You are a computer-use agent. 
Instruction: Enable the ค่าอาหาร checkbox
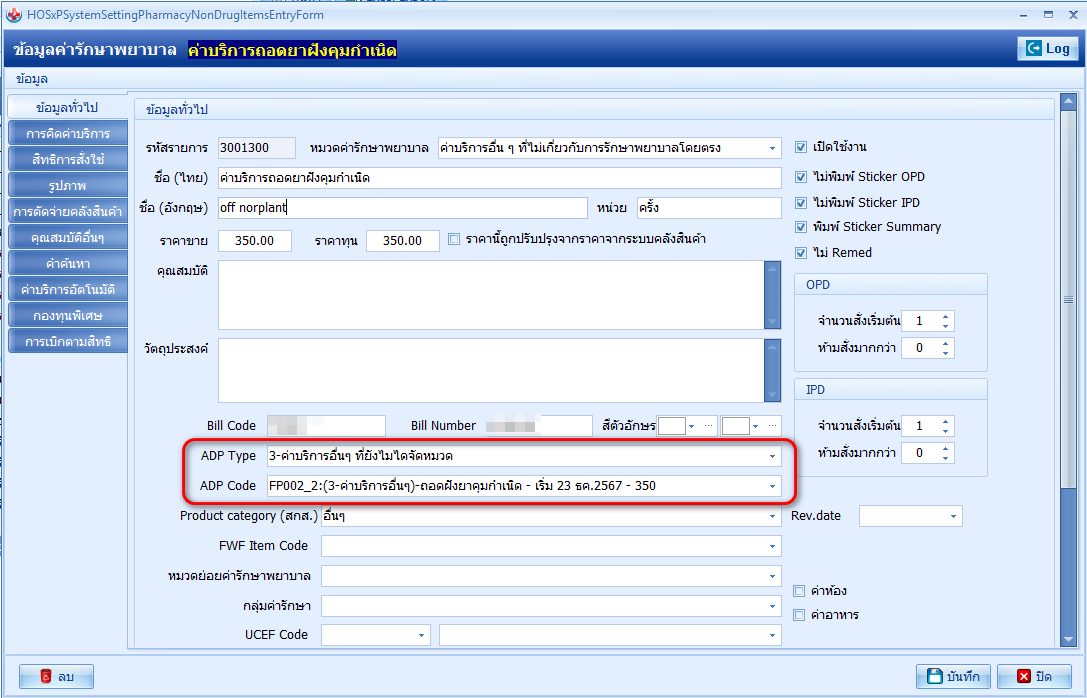(x=799, y=615)
